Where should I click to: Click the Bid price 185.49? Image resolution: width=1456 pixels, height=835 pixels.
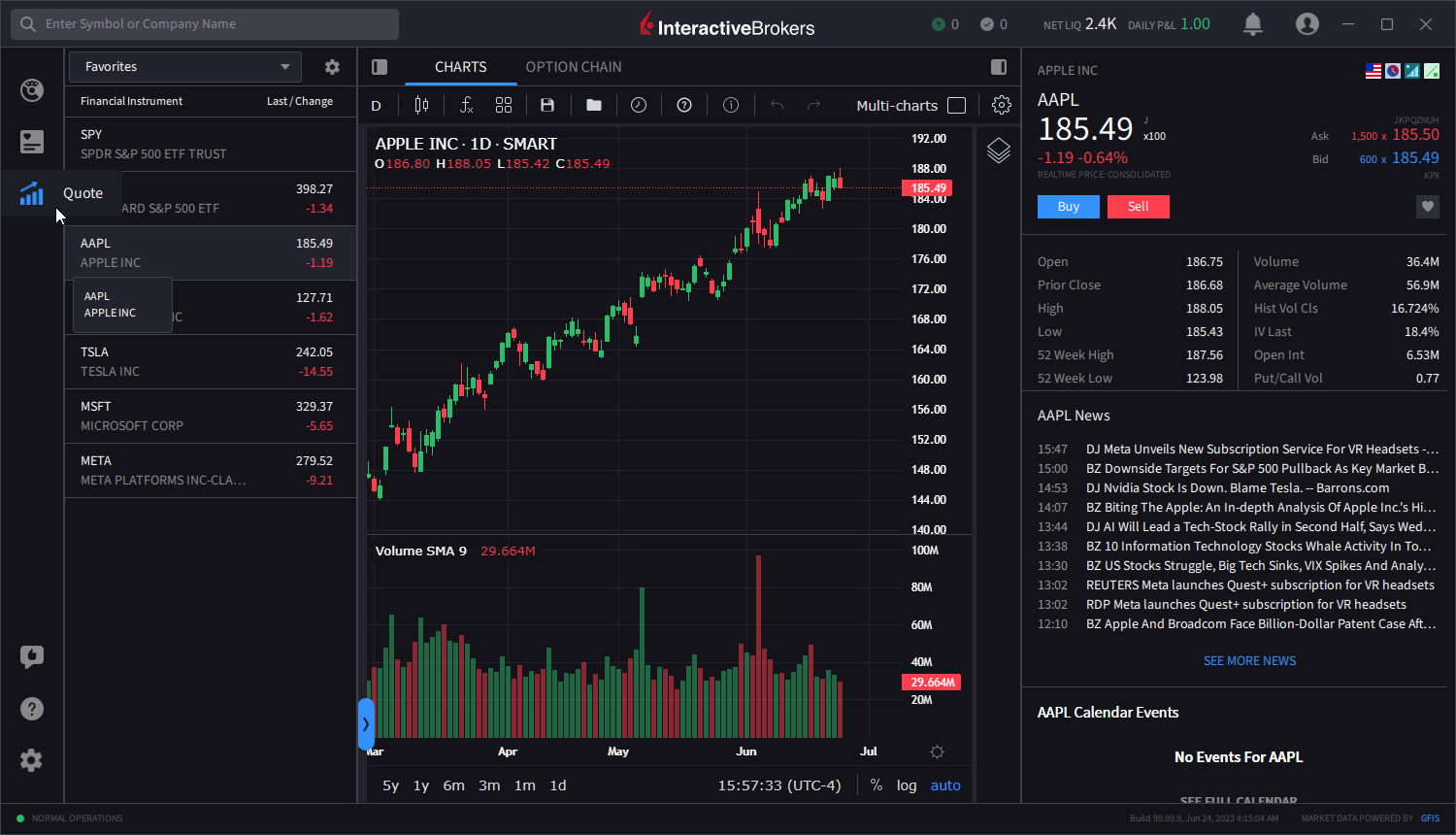coord(1416,157)
